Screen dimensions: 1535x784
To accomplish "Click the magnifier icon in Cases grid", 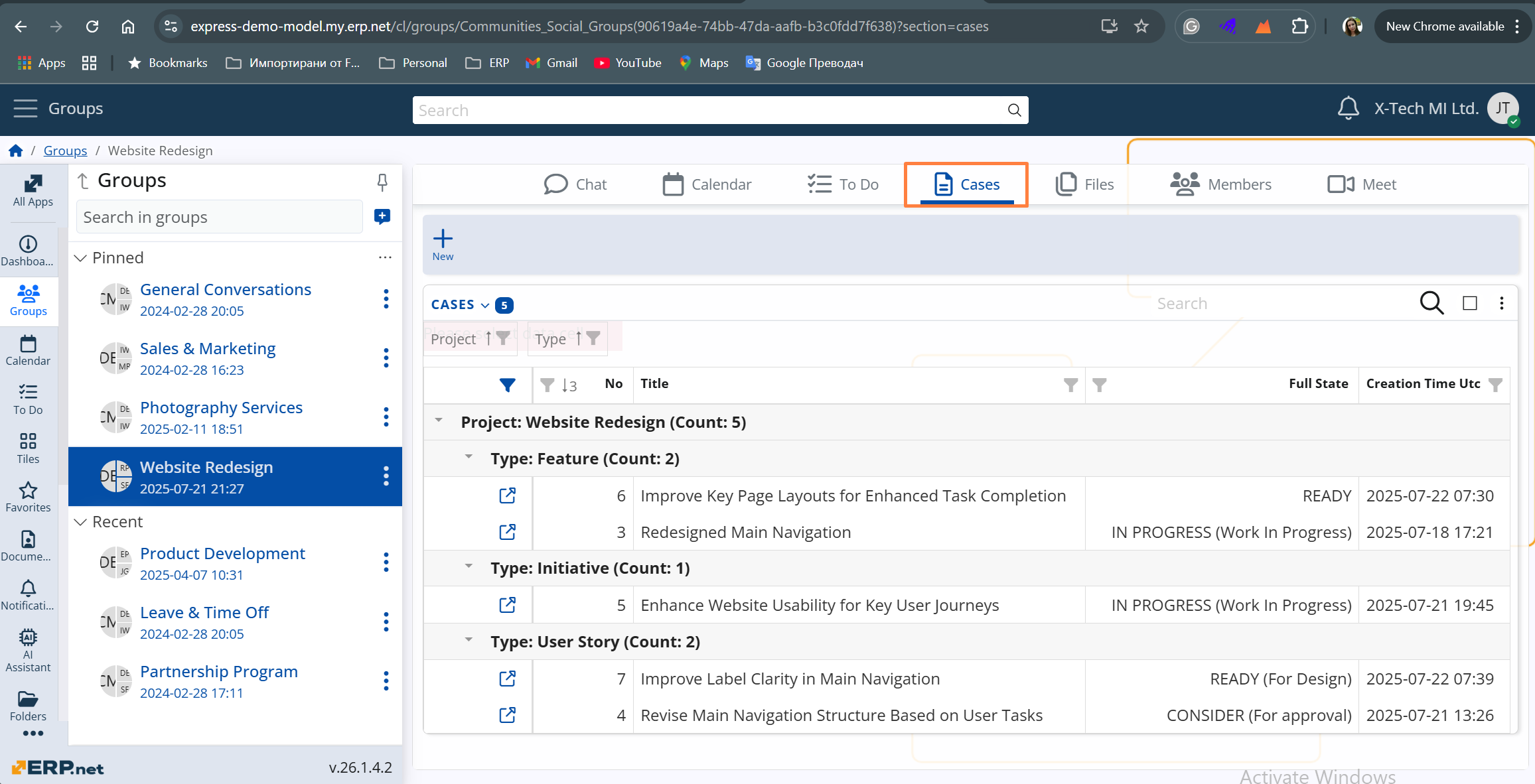I will point(1431,303).
